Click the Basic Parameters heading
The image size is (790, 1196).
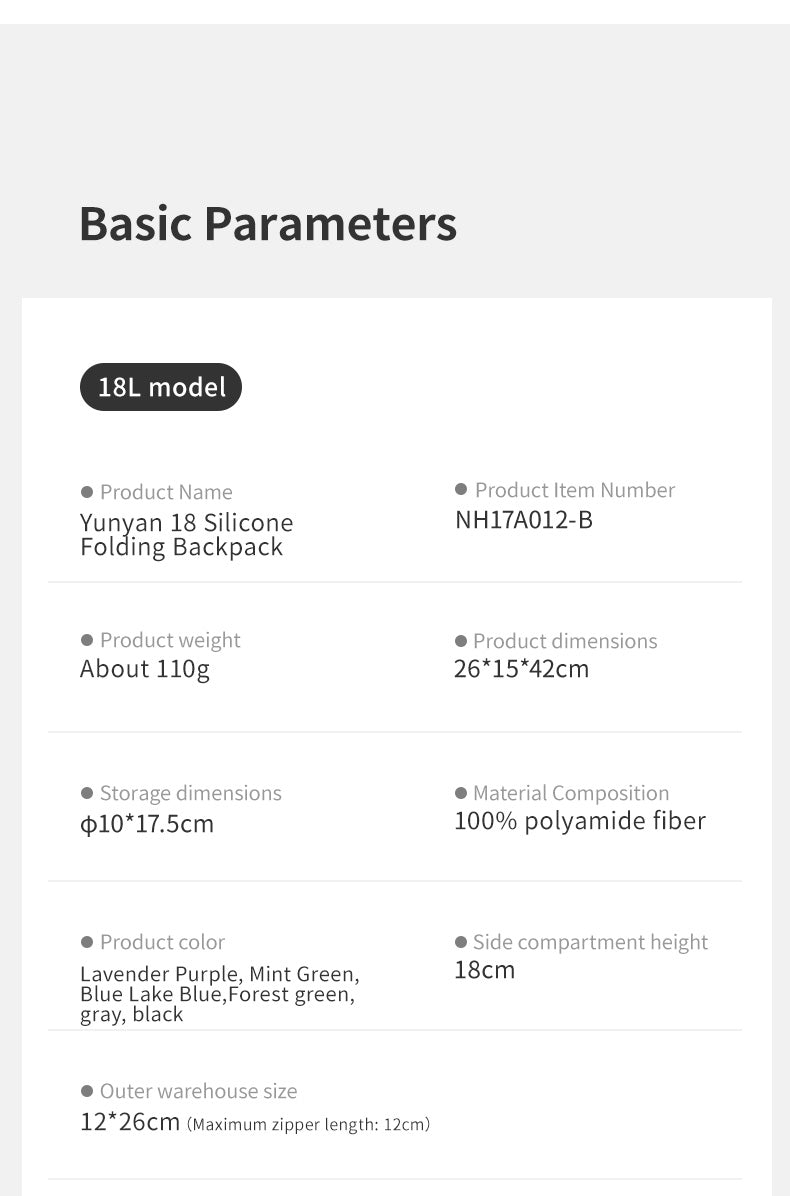point(268,223)
